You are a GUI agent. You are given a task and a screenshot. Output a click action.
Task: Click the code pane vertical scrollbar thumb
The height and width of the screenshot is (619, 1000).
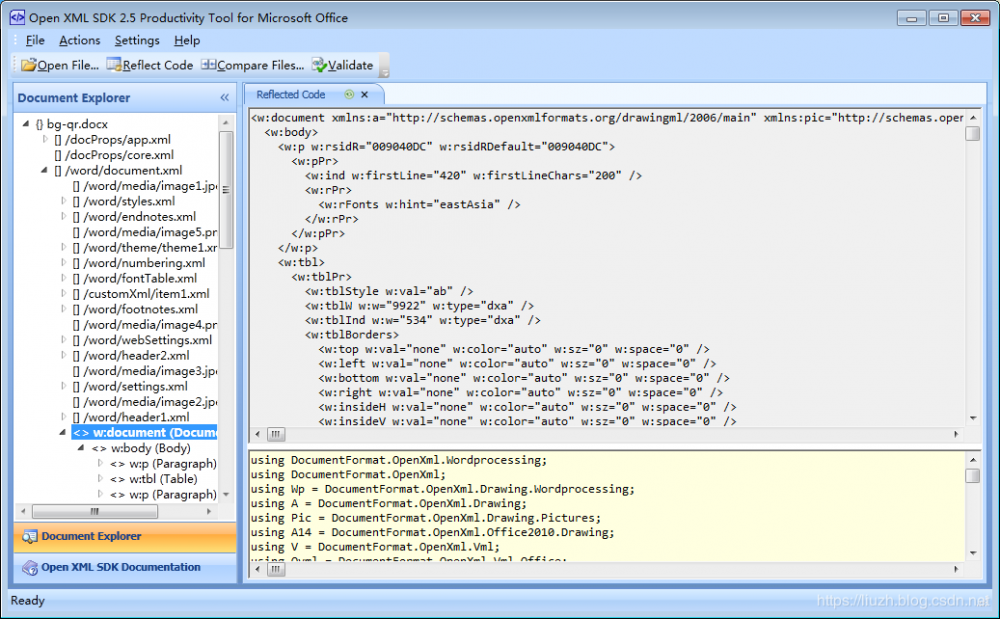coord(973,476)
